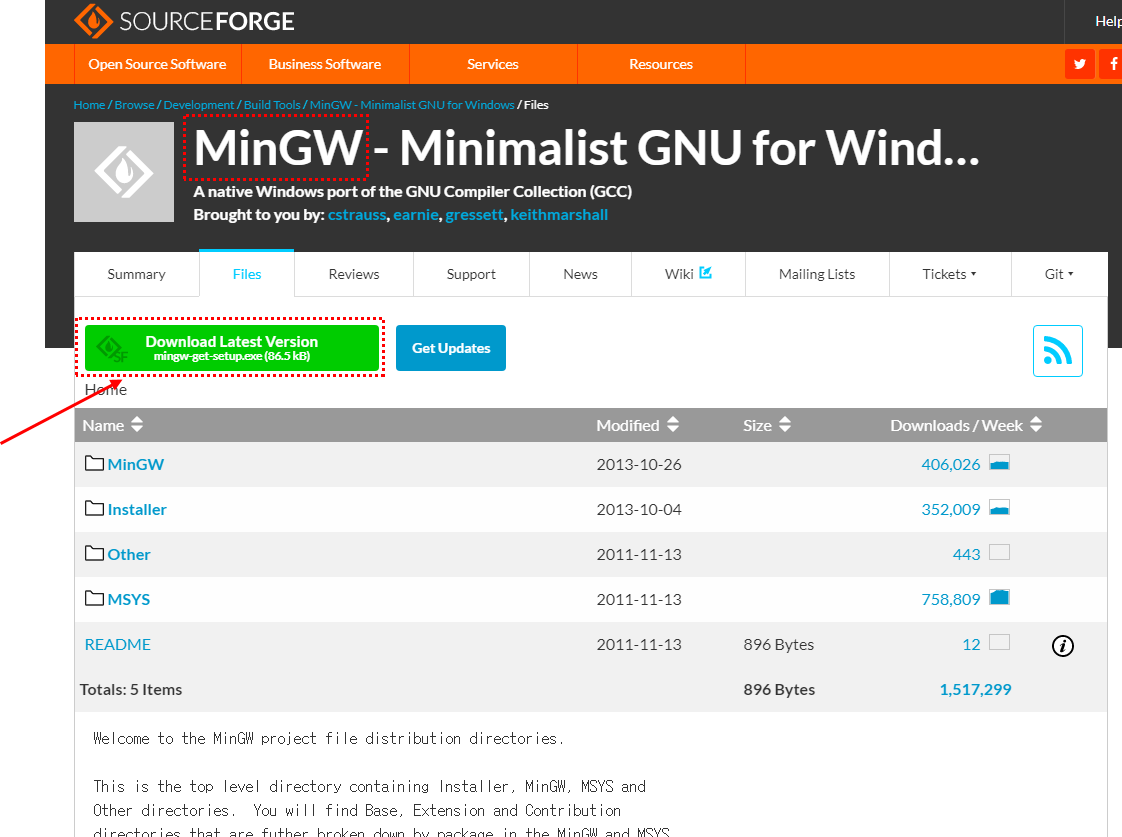The height and width of the screenshot is (837, 1122).
Task: Open the MinGW folder link
Action: (136, 464)
